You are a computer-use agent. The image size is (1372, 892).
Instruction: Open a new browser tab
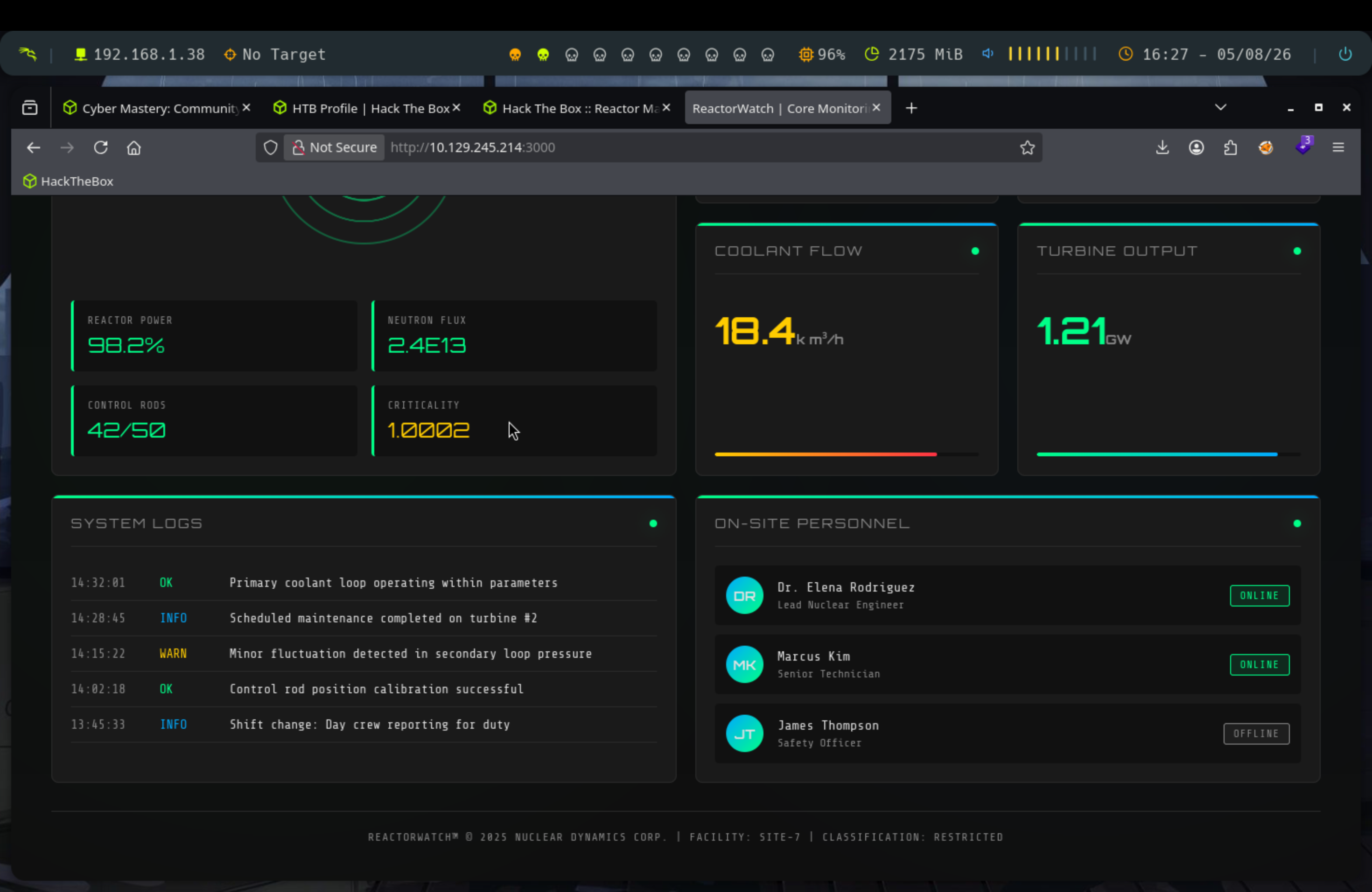point(911,108)
